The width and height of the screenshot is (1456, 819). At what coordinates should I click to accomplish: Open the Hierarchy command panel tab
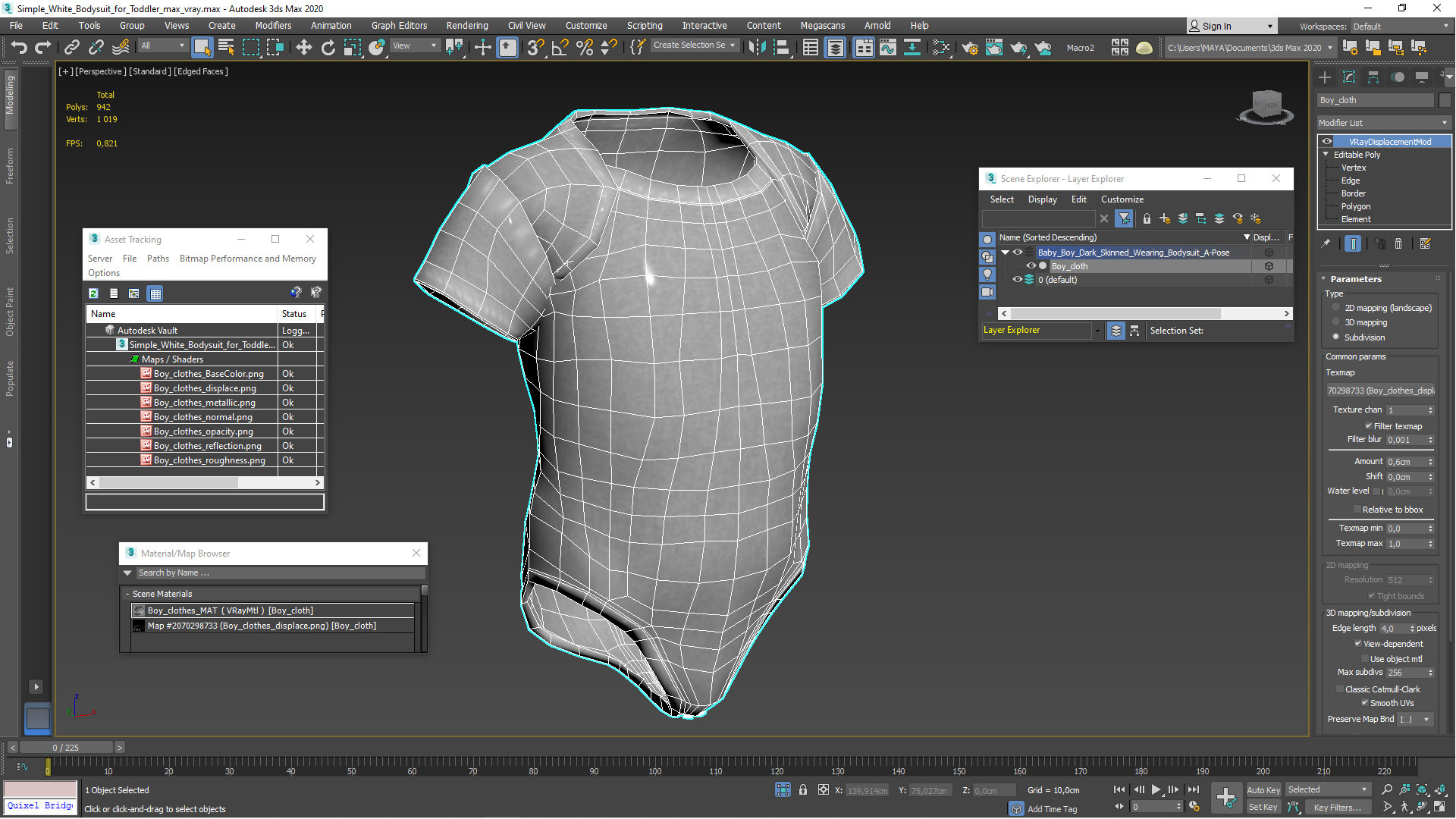coord(1373,77)
